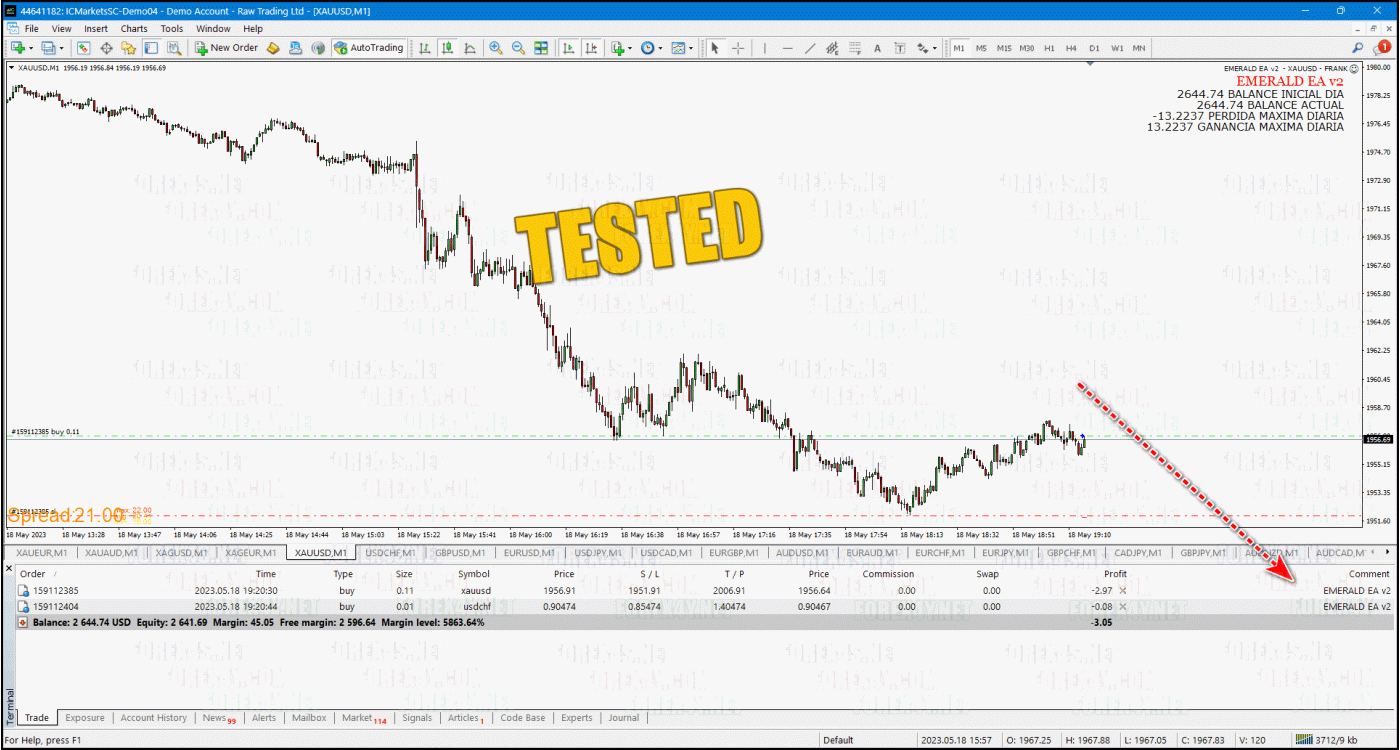1400x750 pixels.
Task: Expand the indicators list dropdown arrow
Action: point(628,48)
